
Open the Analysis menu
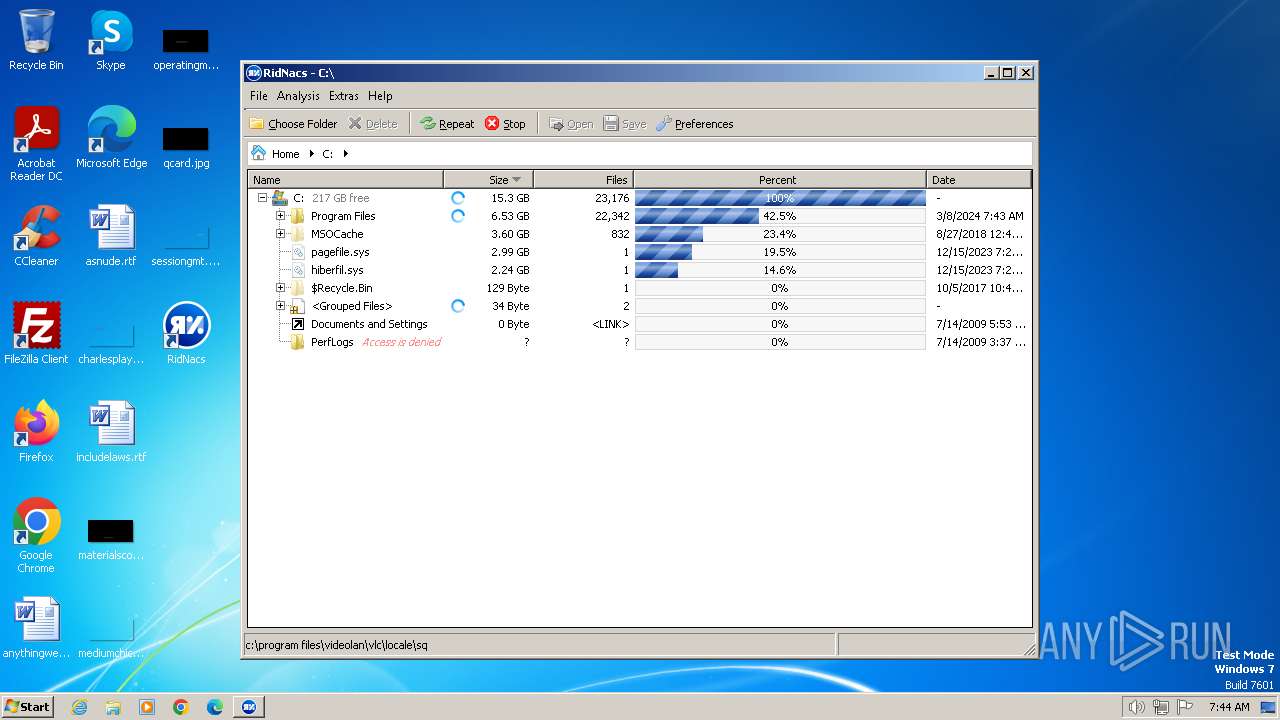tap(298, 96)
